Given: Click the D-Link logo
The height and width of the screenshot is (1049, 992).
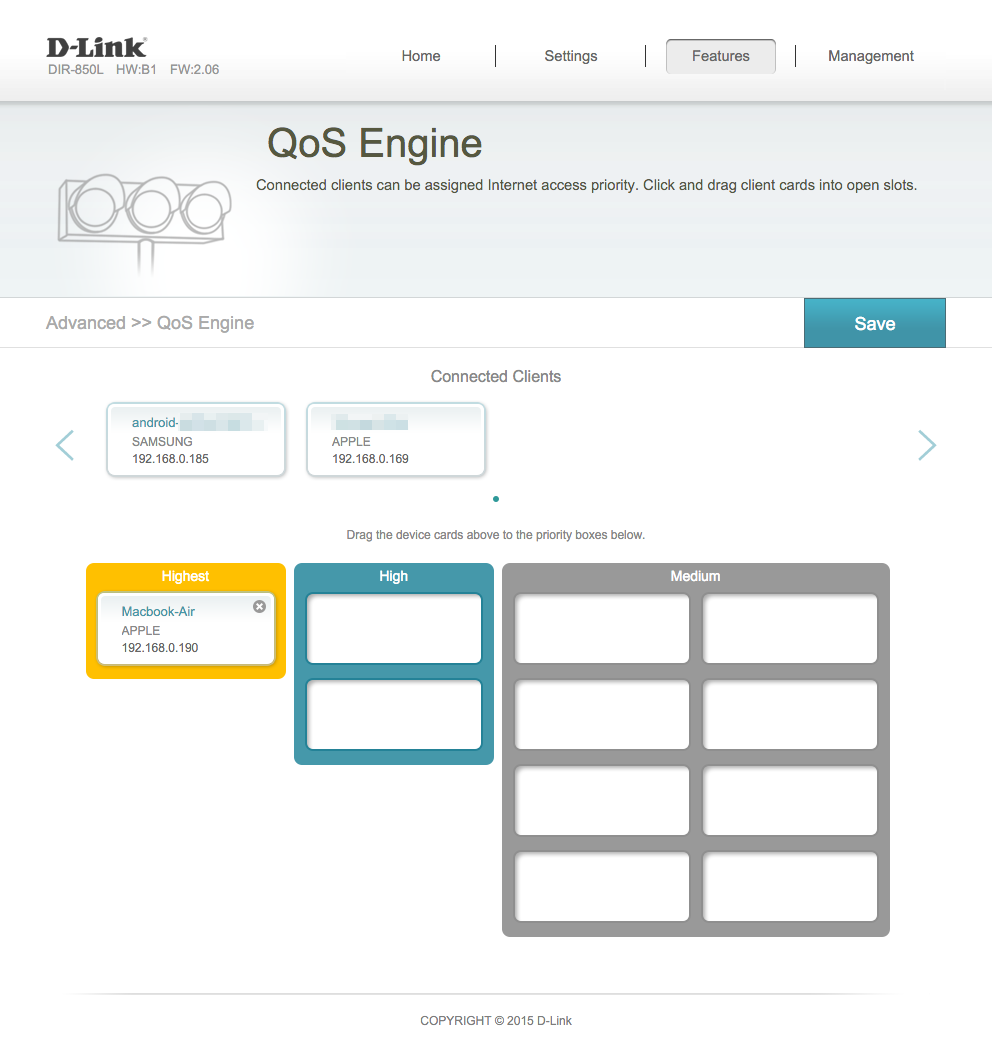Looking at the screenshot, I should pos(96,47).
